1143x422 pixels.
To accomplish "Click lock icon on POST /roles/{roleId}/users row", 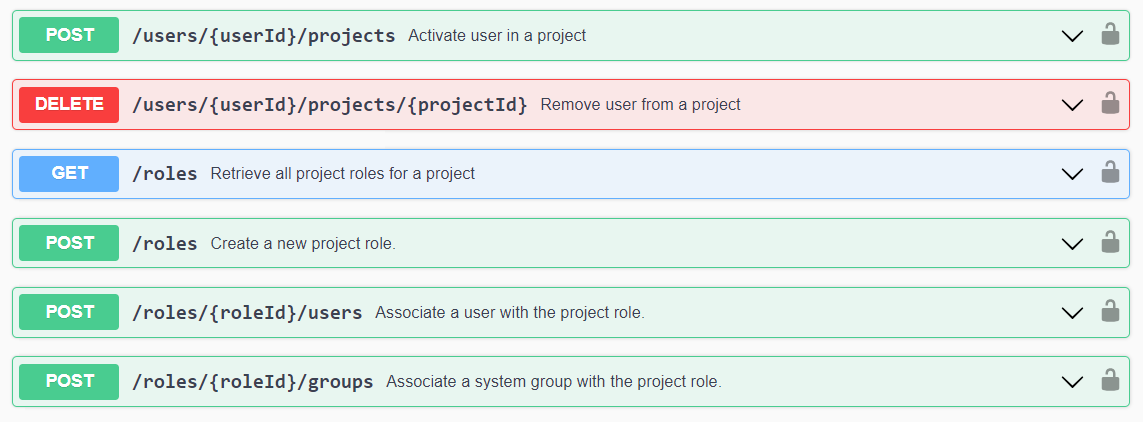I will 1109,312.
